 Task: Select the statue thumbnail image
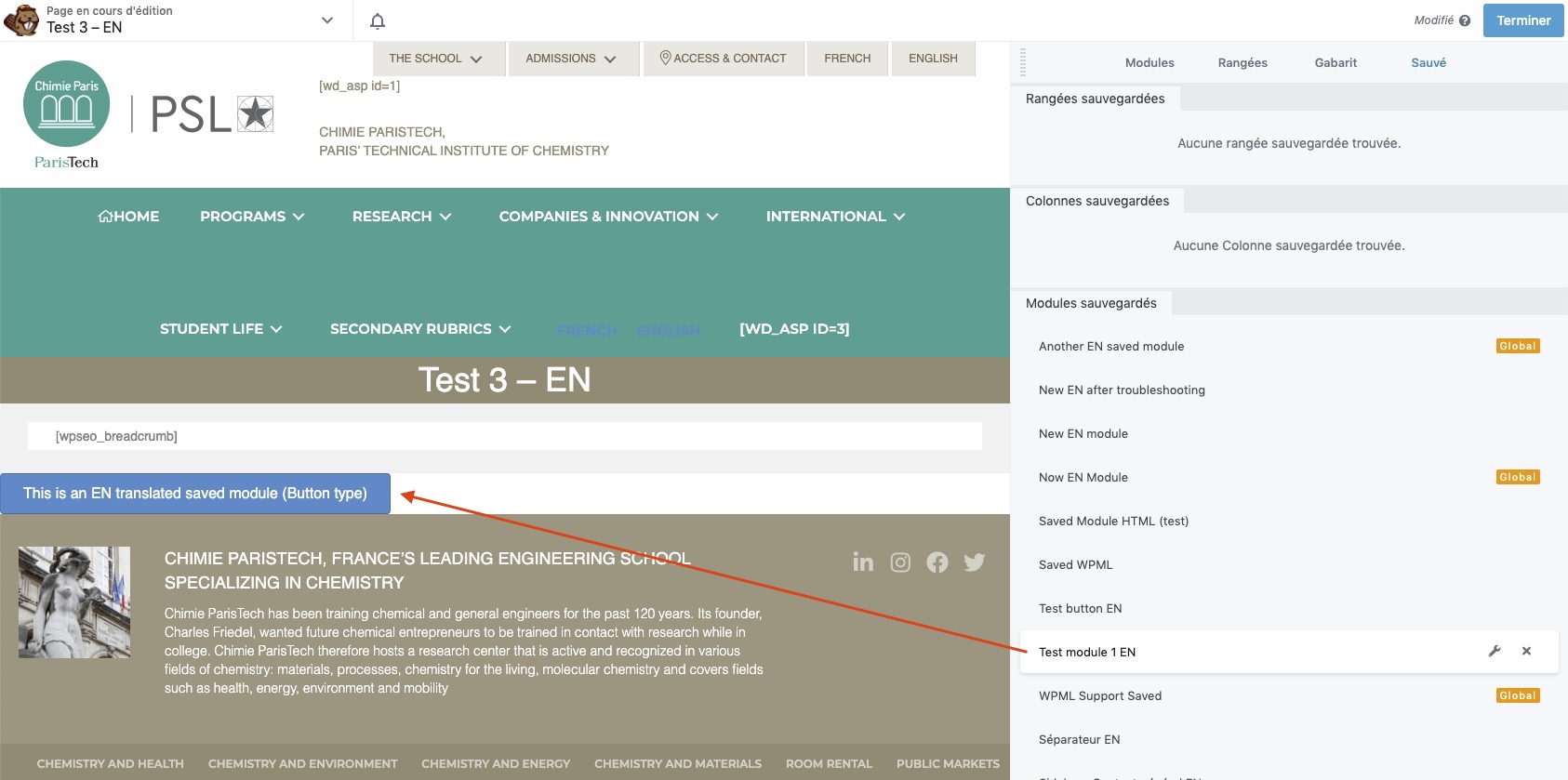pyautogui.click(x=74, y=602)
